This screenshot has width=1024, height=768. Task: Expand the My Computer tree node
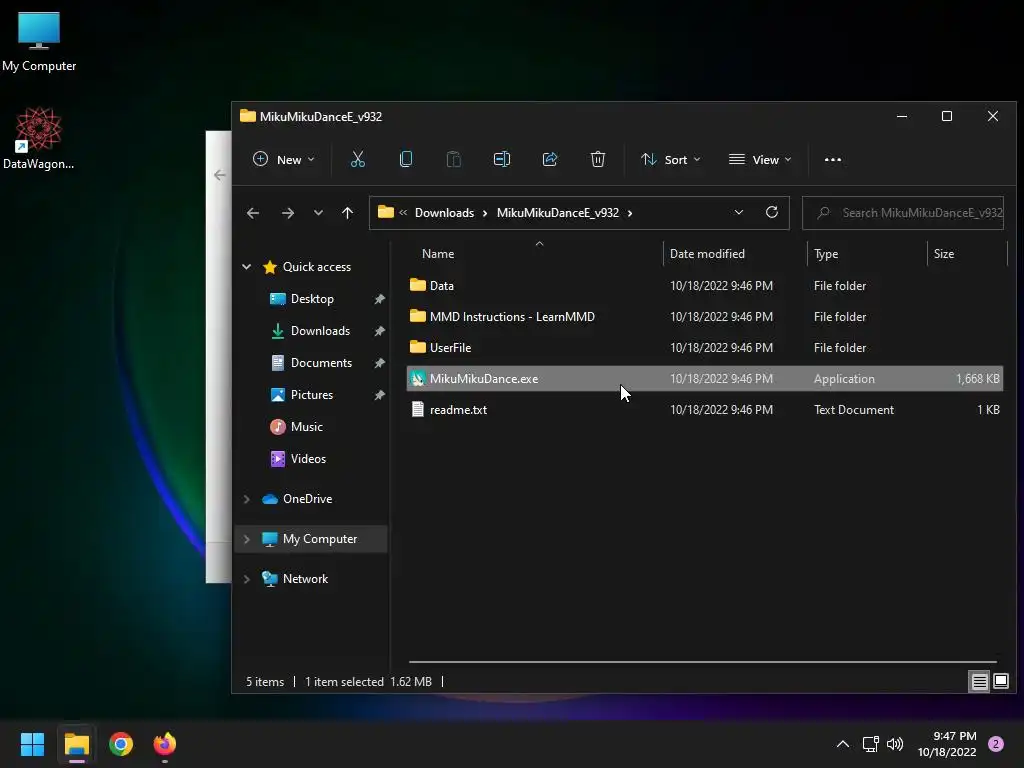(247, 539)
